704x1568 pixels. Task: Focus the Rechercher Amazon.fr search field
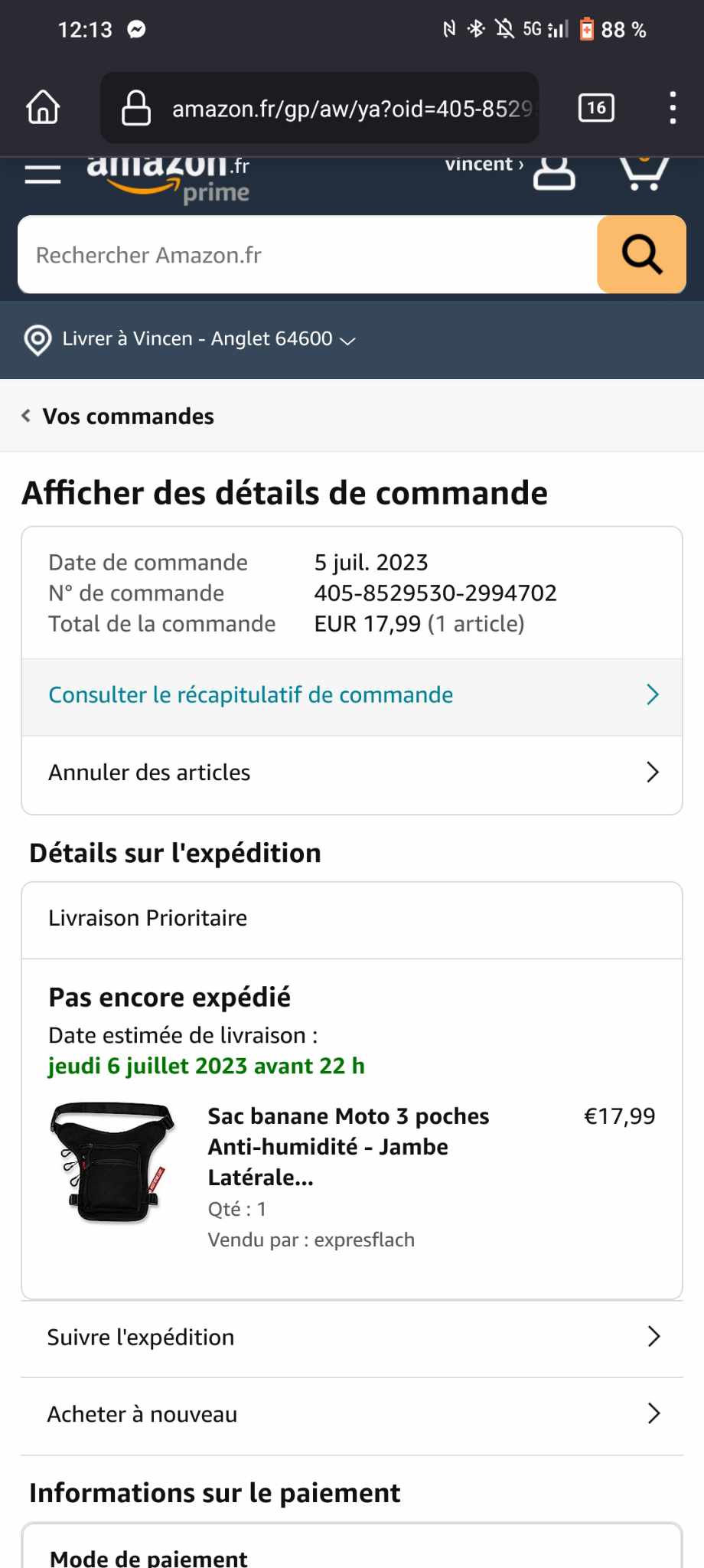click(x=306, y=255)
